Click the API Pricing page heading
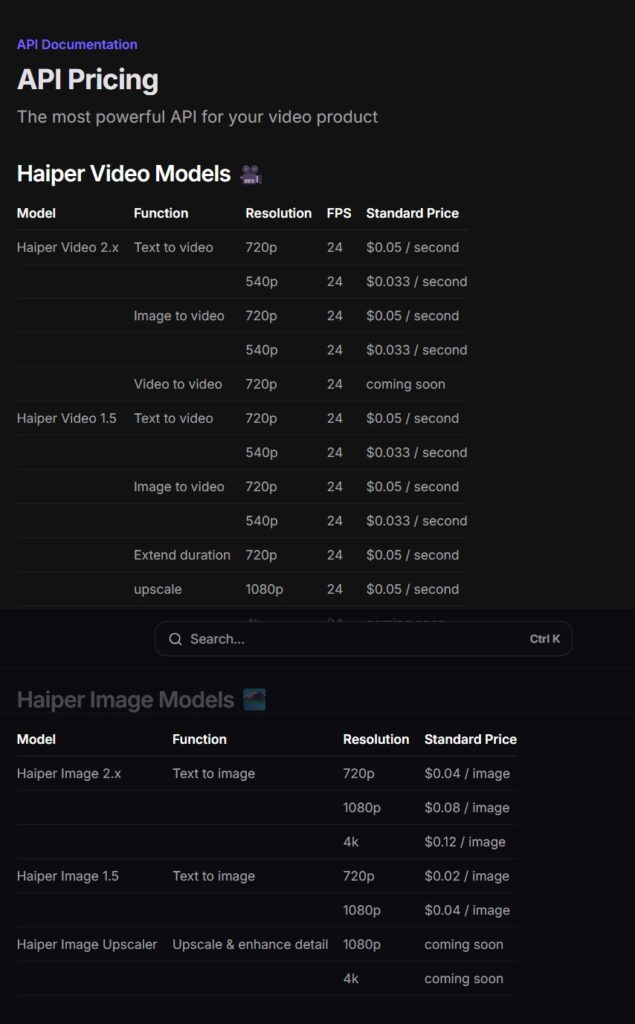The image size is (635, 1024). [x=88, y=80]
